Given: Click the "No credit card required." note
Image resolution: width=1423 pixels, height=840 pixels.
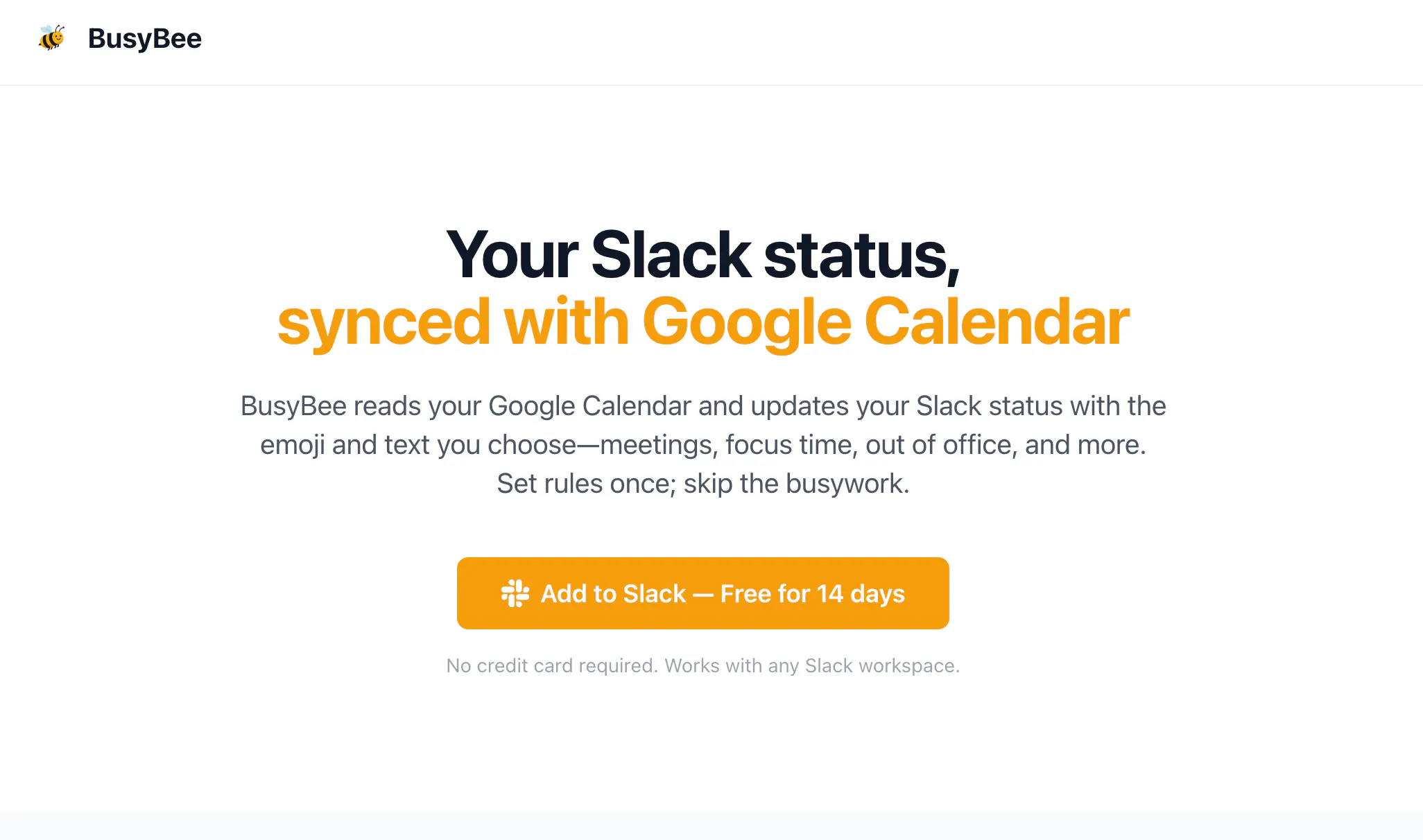Looking at the screenshot, I should pyautogui.click(x=552, y=665).
